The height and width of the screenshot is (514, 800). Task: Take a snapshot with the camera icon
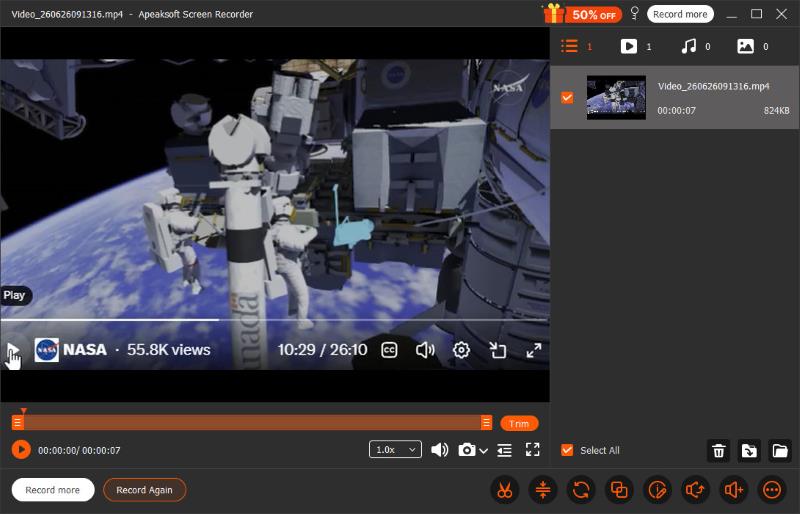[466, 450]
